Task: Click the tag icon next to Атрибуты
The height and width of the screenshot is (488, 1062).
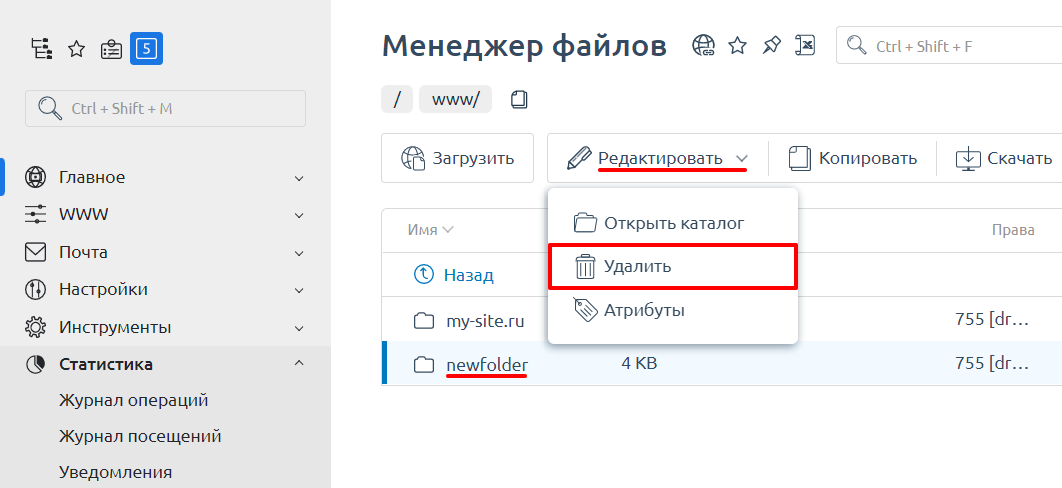Action: pyautogui.click(x=585, y=310)
